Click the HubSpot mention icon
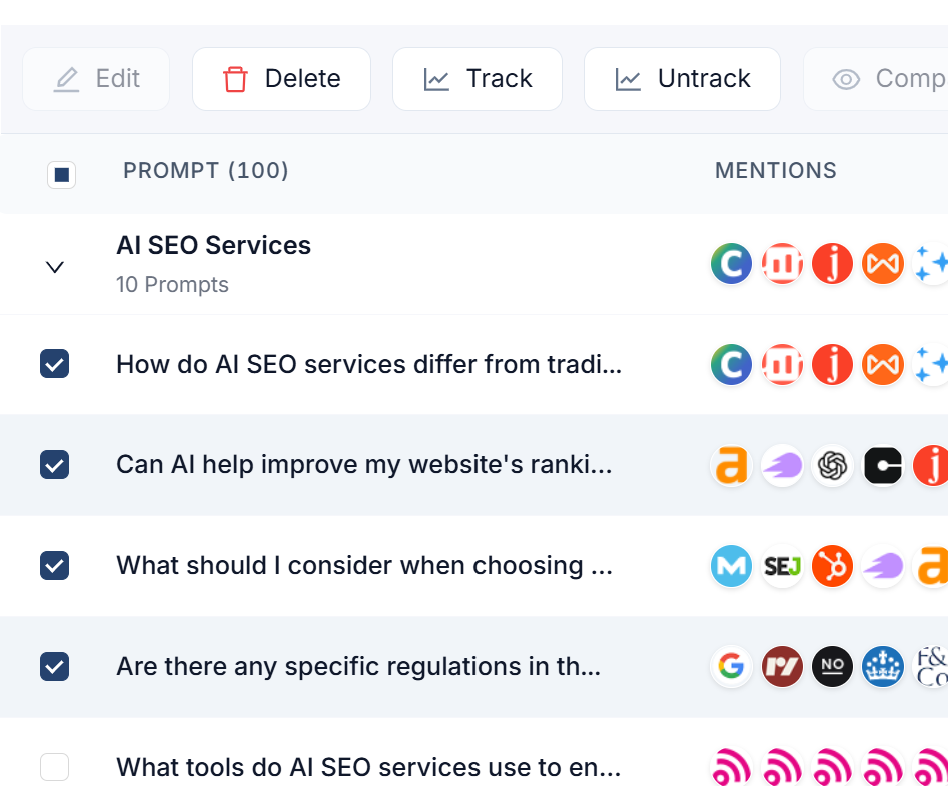This screenshot has height=786, width=948. [832, 566]
